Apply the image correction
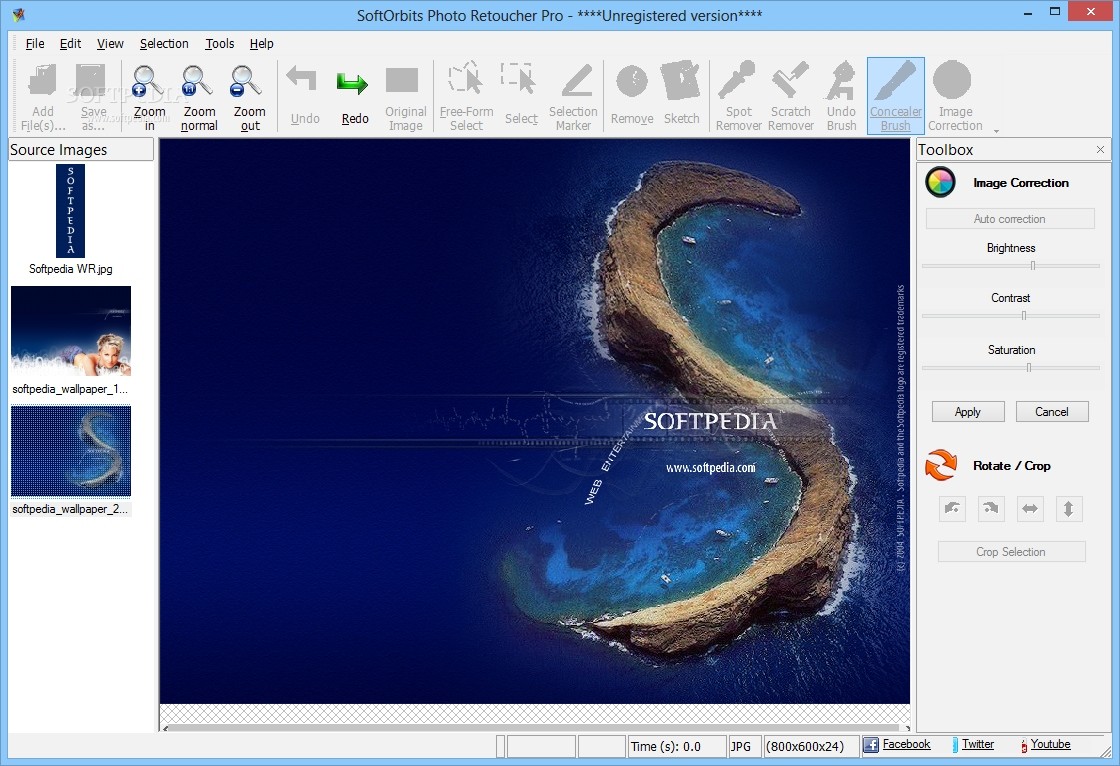This screenshot has height=766, width=1120. click(968, 412)
